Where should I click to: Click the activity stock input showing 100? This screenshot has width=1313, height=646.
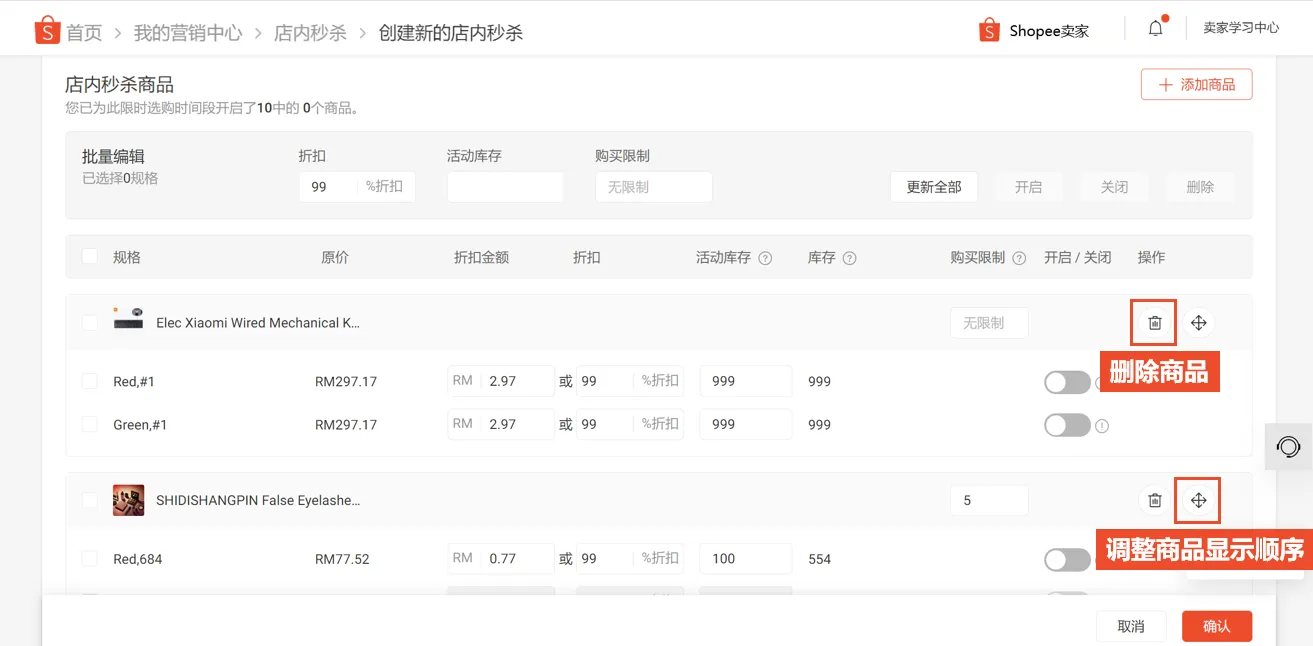coord(745,559)
